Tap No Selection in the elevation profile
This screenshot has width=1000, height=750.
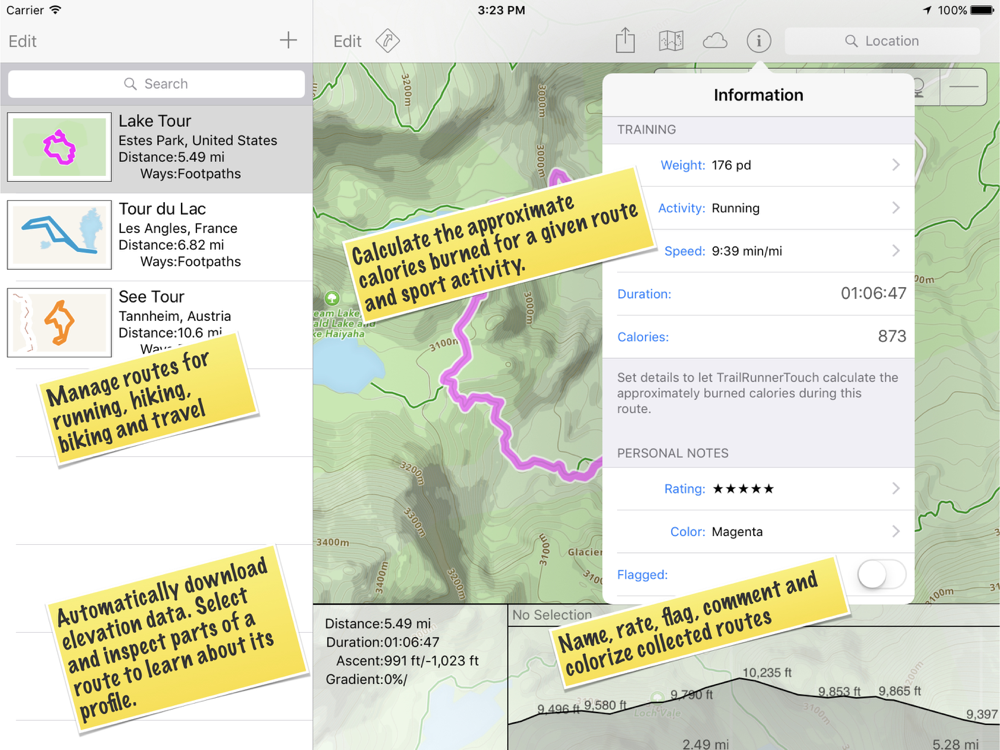[x=552, y=615]
